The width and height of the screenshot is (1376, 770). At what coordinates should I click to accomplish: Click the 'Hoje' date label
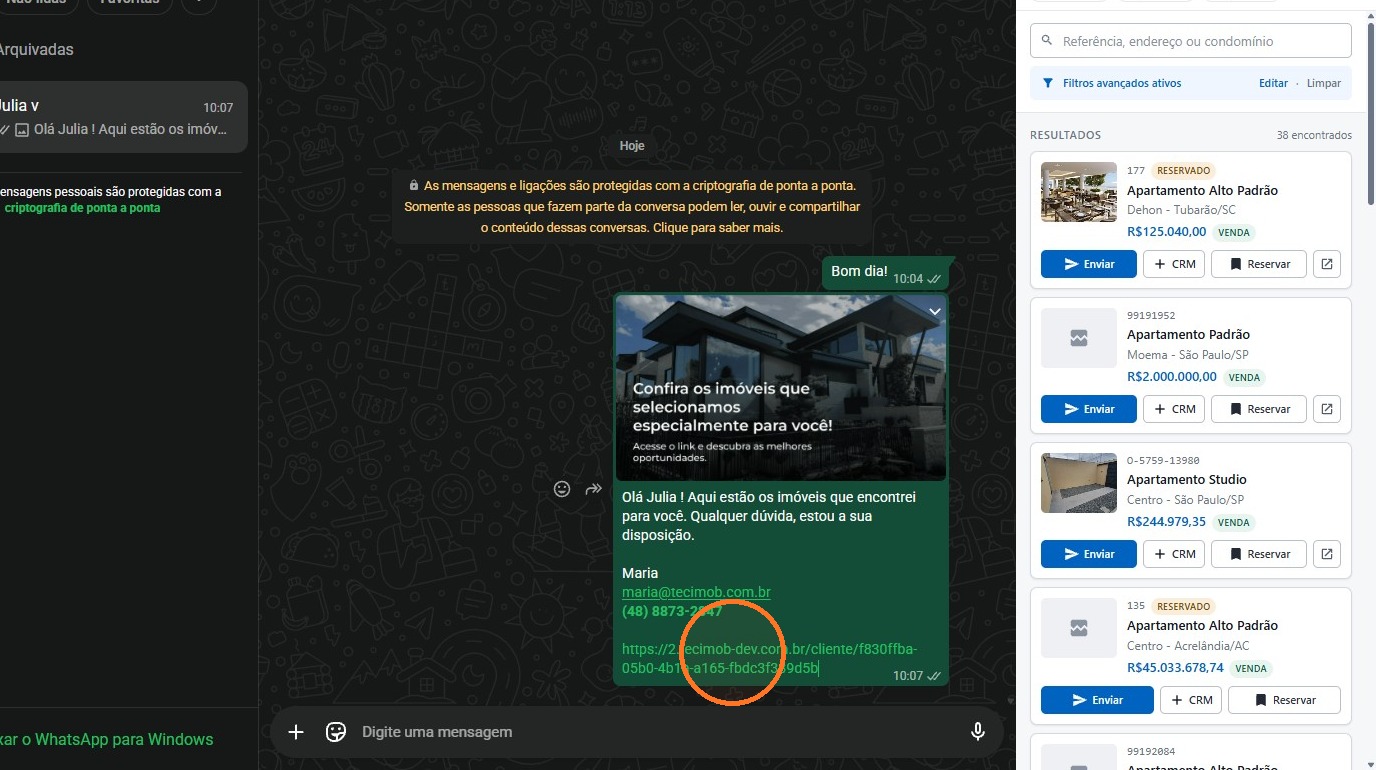632,146
